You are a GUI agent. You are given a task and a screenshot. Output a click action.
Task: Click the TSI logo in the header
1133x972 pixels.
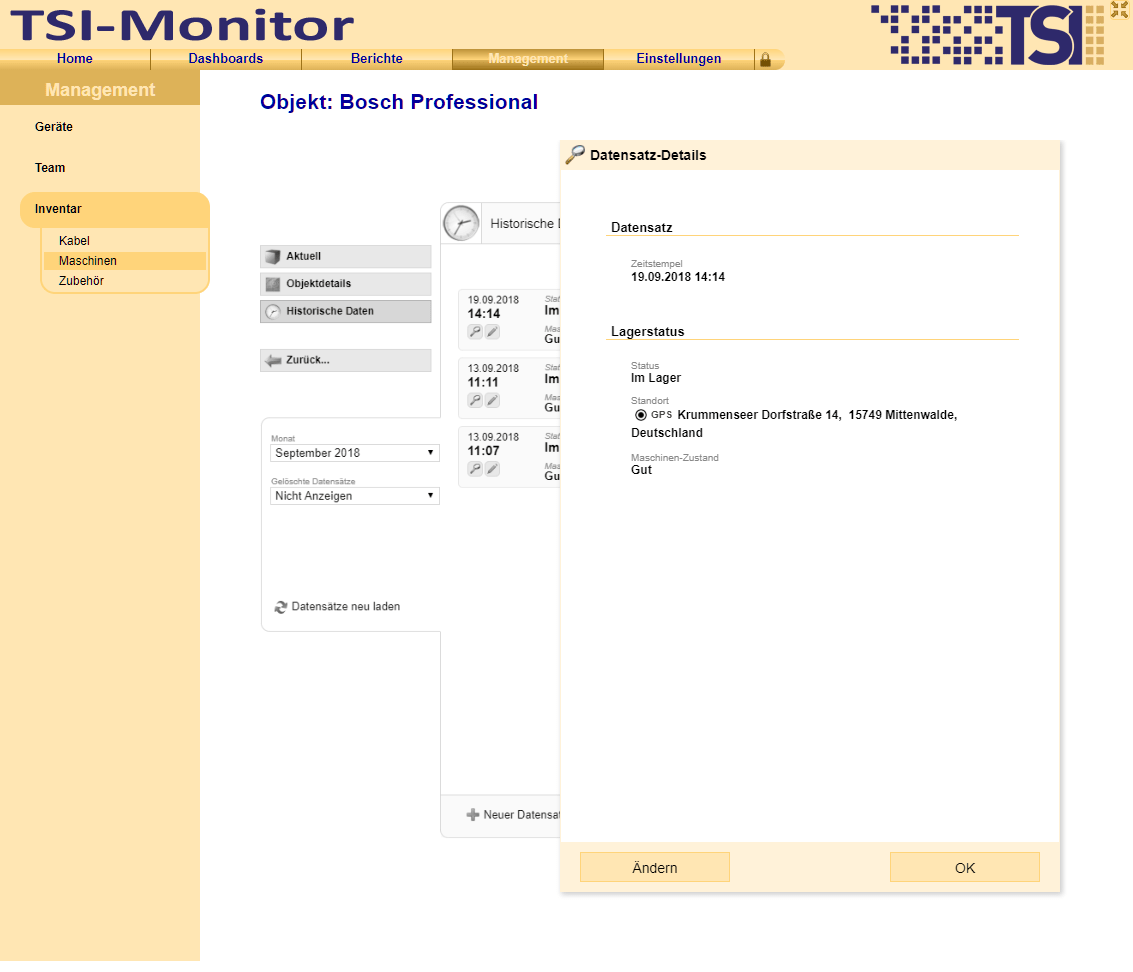[x=987, y=35]
